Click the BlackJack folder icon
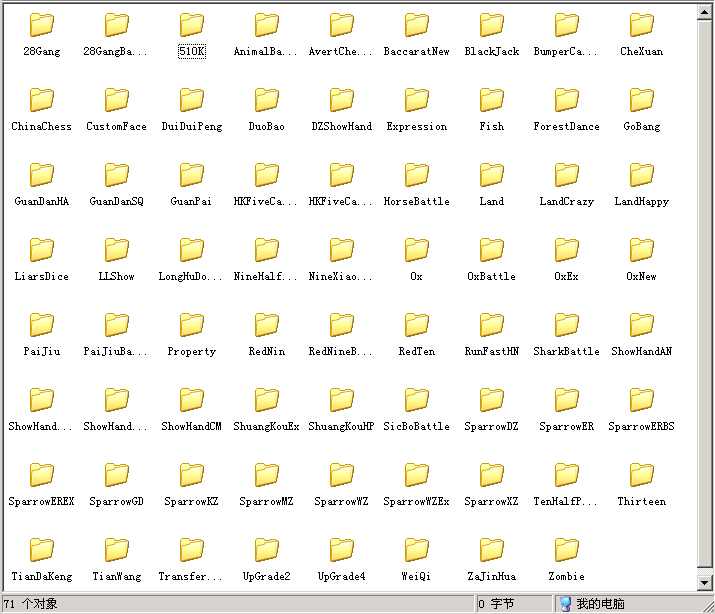 pos(492,25)
